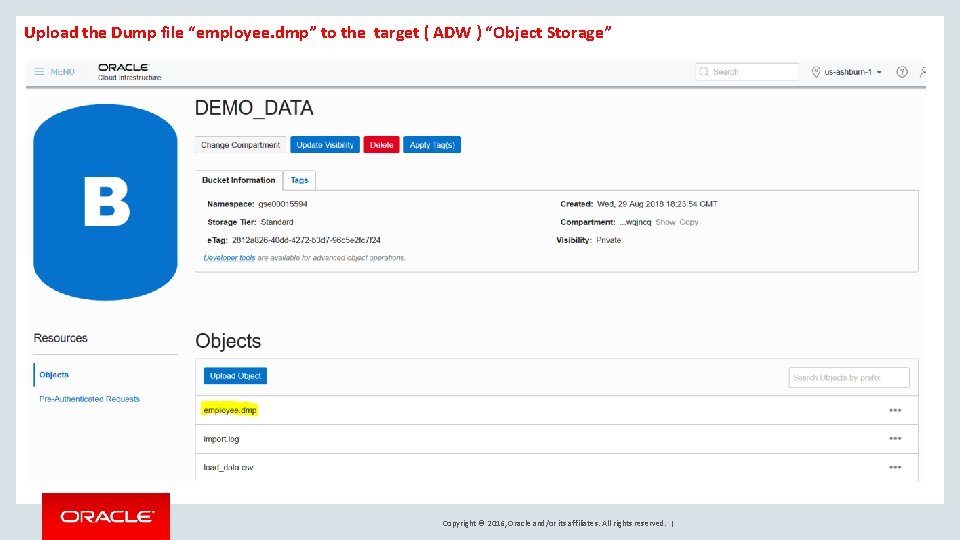Open the help question mark icon

[902, 72]
